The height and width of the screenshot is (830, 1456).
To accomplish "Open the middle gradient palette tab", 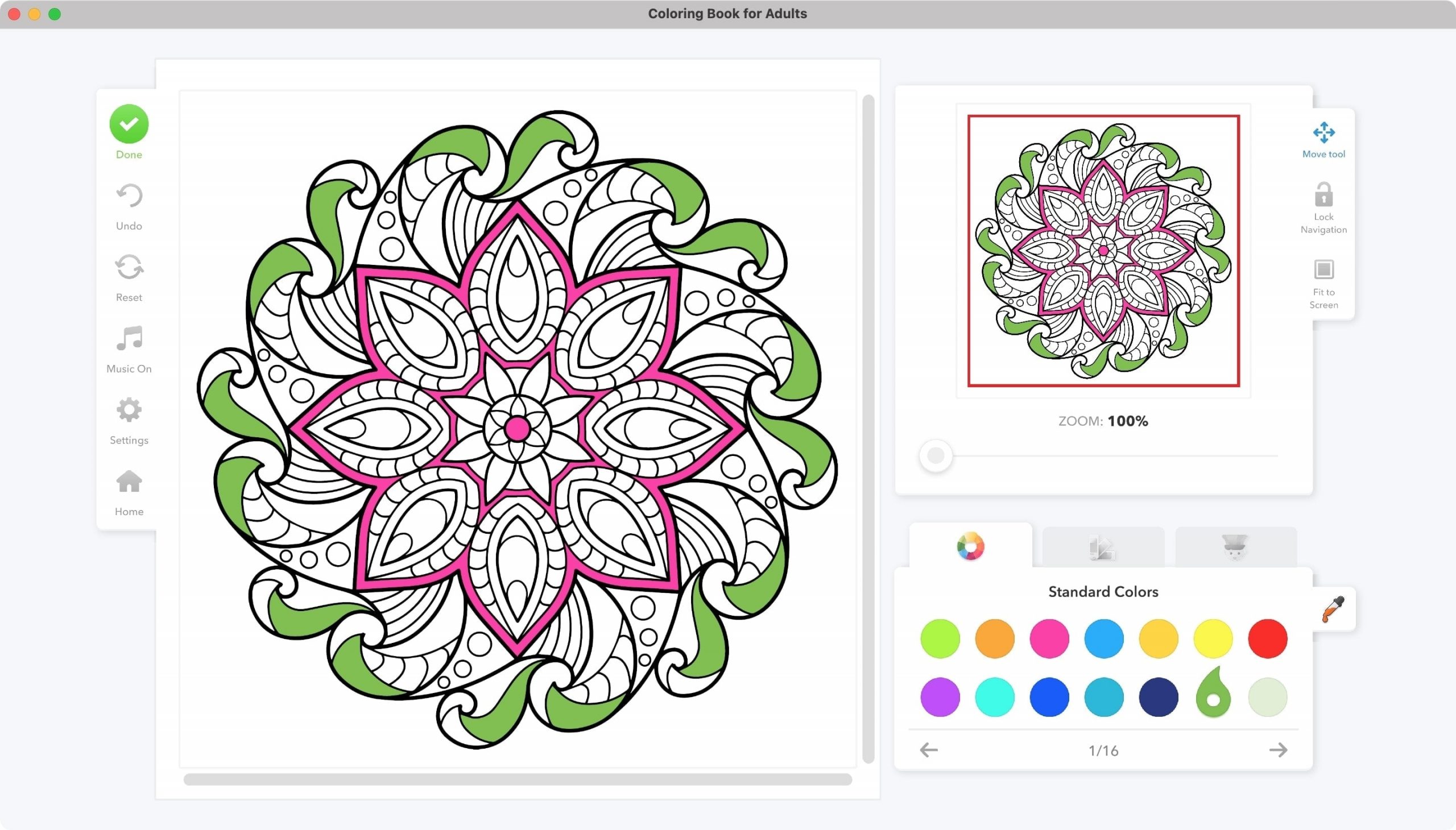I will coord(1102,548).
